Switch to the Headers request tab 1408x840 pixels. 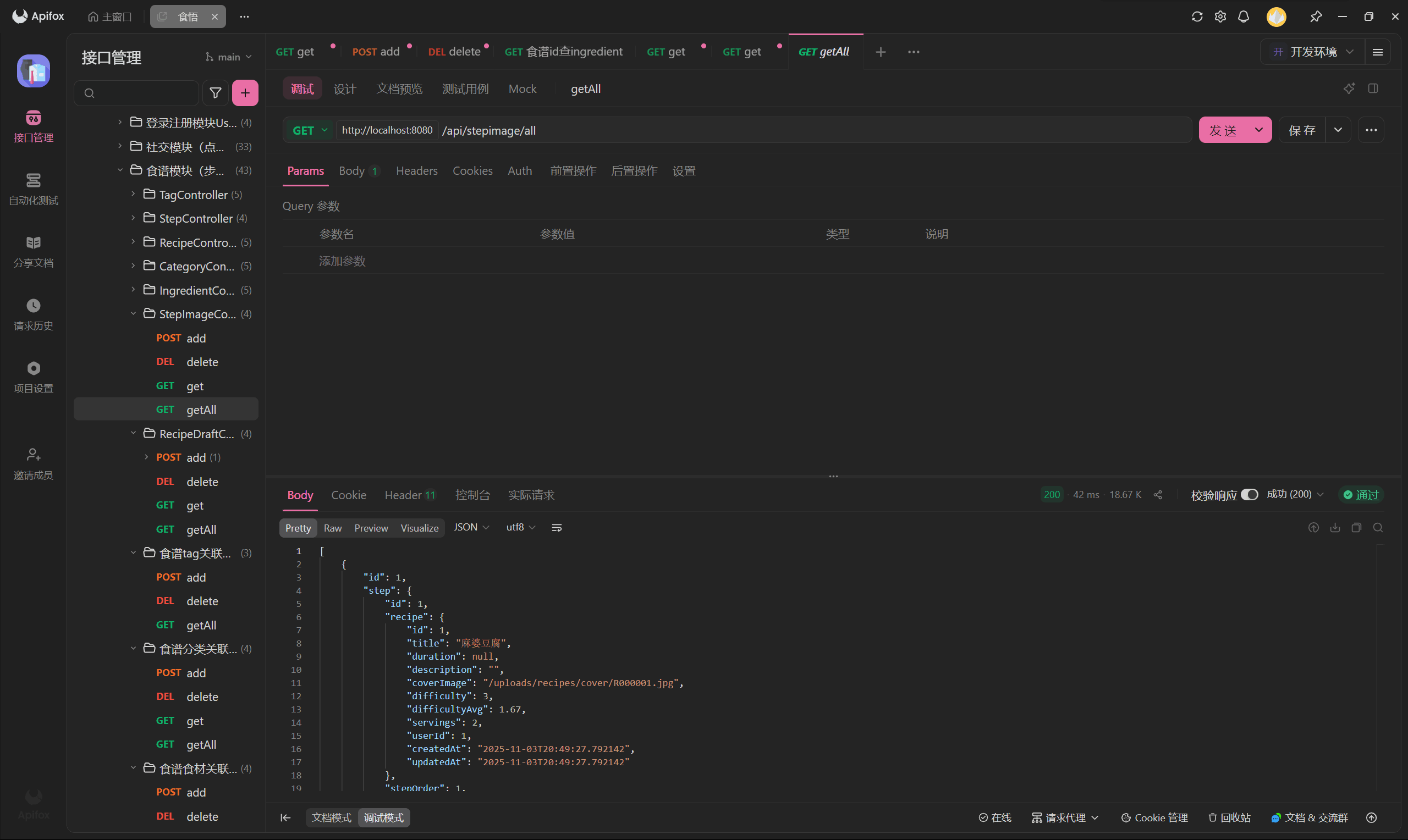coord(417,171)
